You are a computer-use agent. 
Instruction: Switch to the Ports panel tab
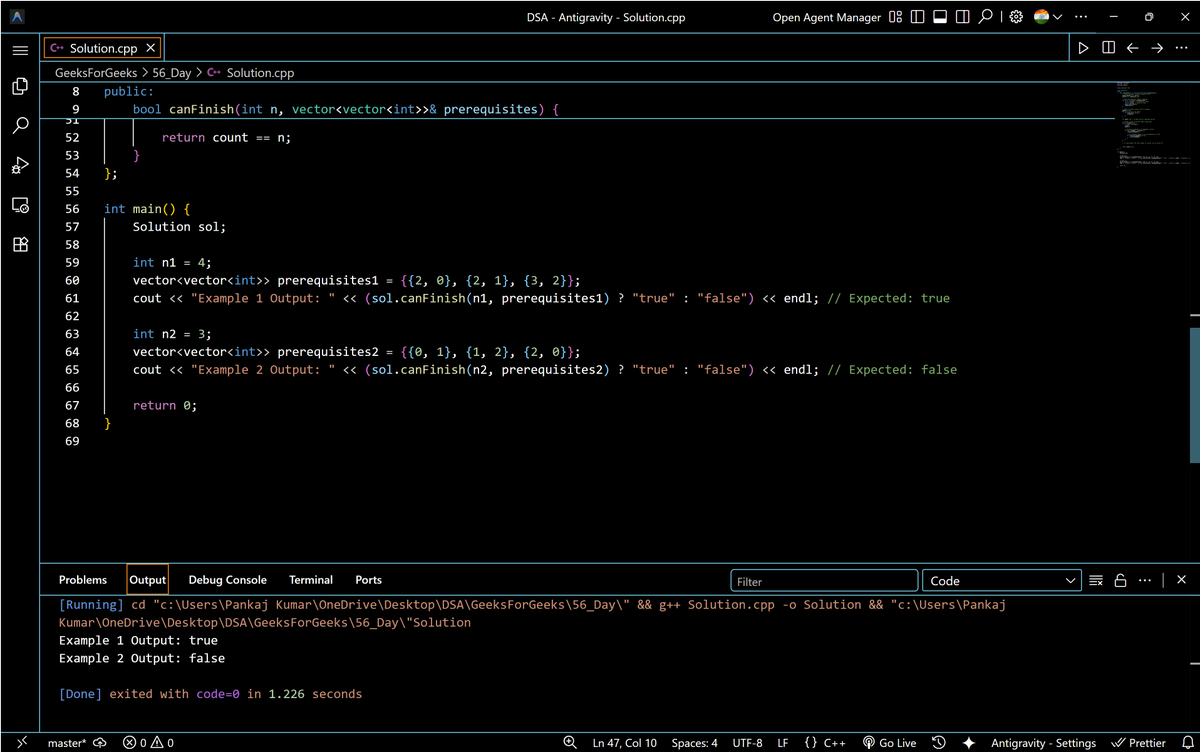tap(368, 580)
